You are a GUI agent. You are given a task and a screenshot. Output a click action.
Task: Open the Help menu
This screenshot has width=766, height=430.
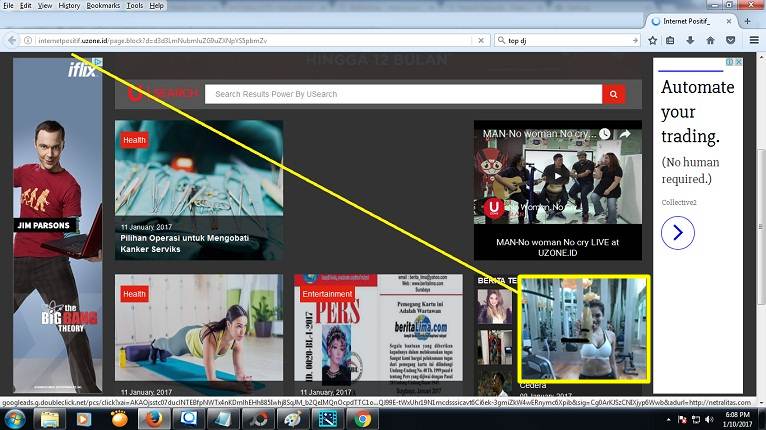point(156,5)
